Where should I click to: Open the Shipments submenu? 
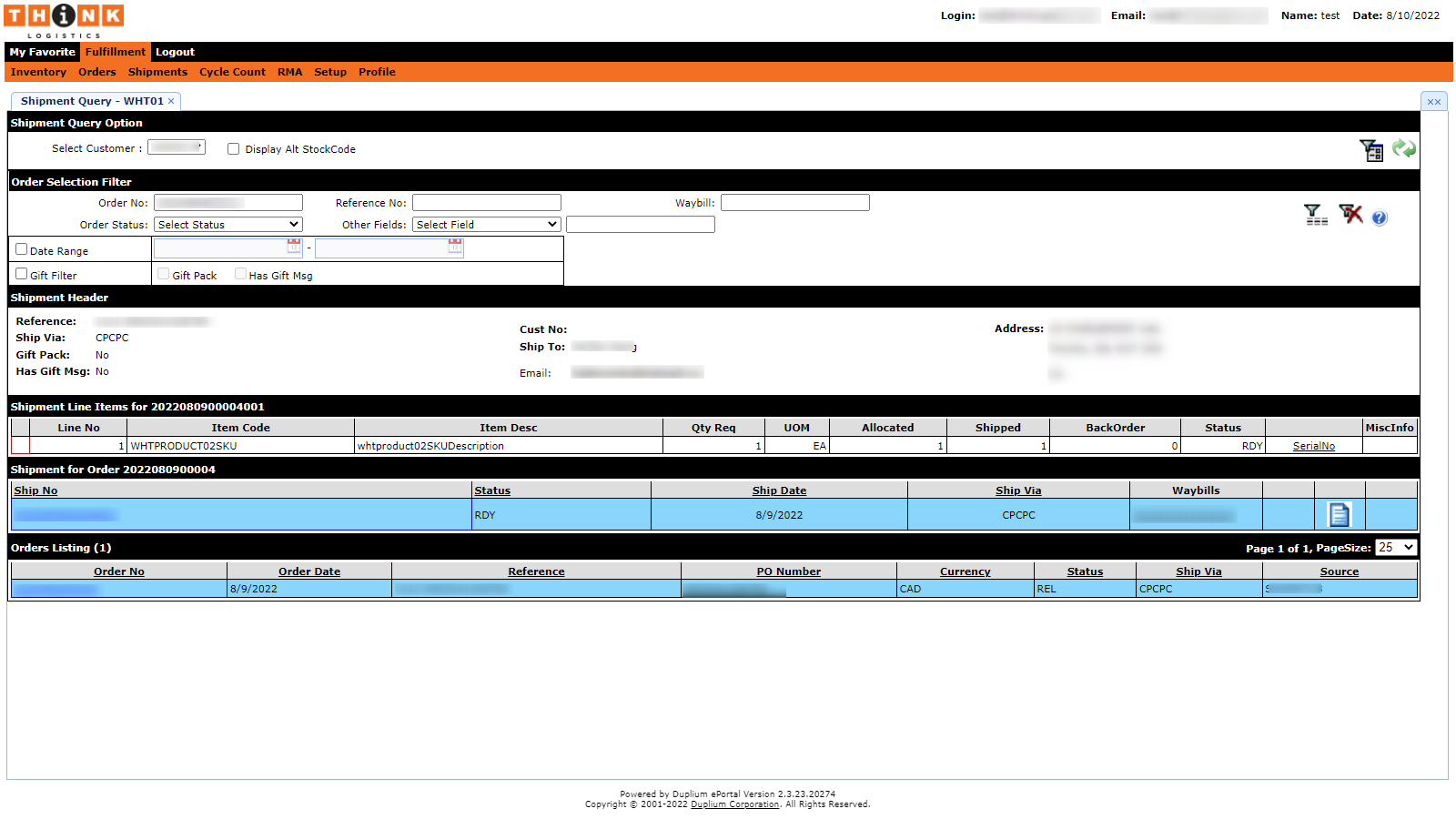click(x=157, y=72)
